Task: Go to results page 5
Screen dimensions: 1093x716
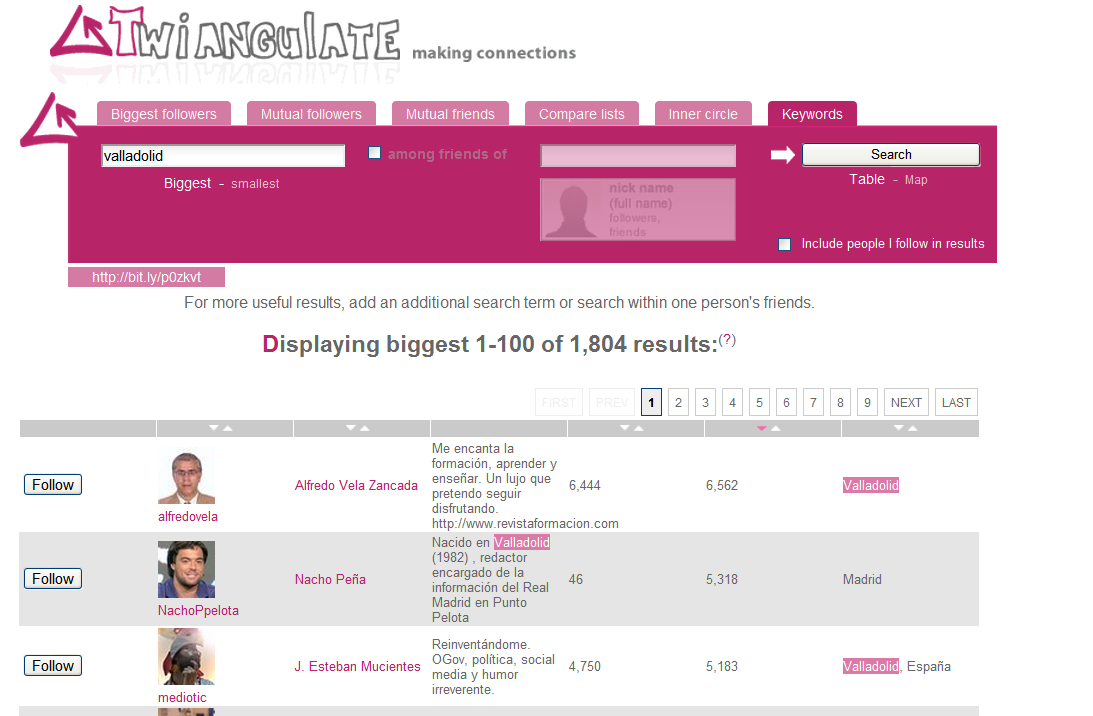Action: 760,402
